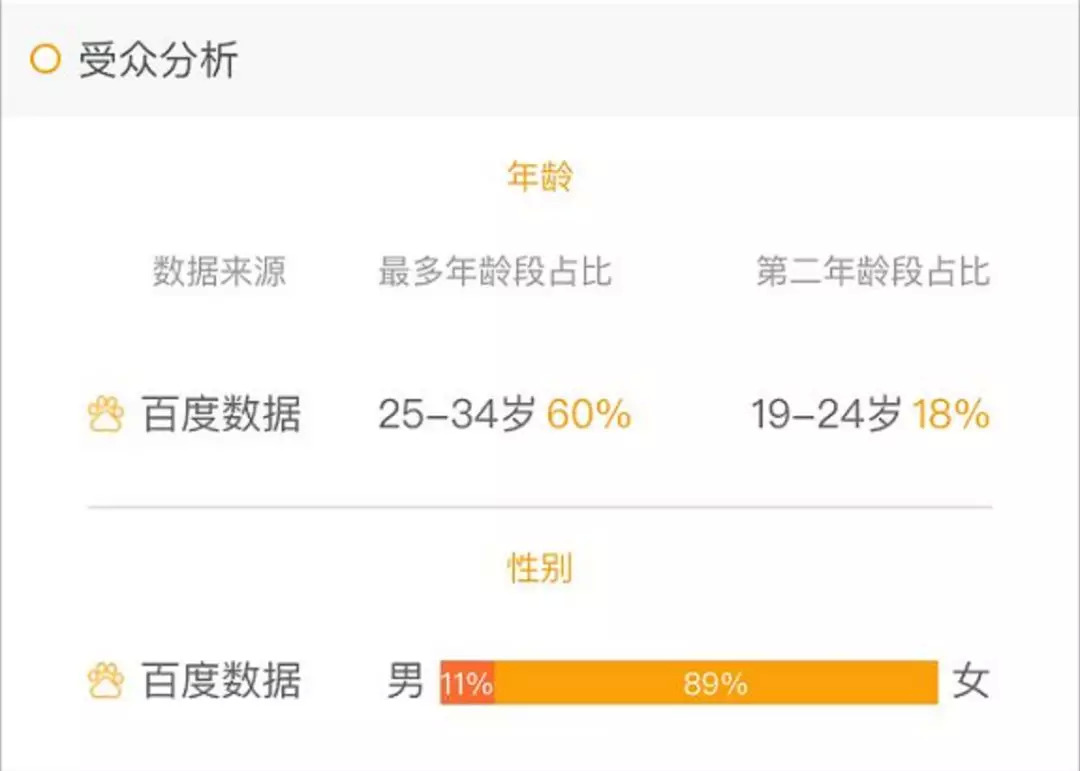Image resolution: width=1080 pixels, height=771 pixels.
Task: Click the 第二年龄段占比 column header
Action: point(872,272)
